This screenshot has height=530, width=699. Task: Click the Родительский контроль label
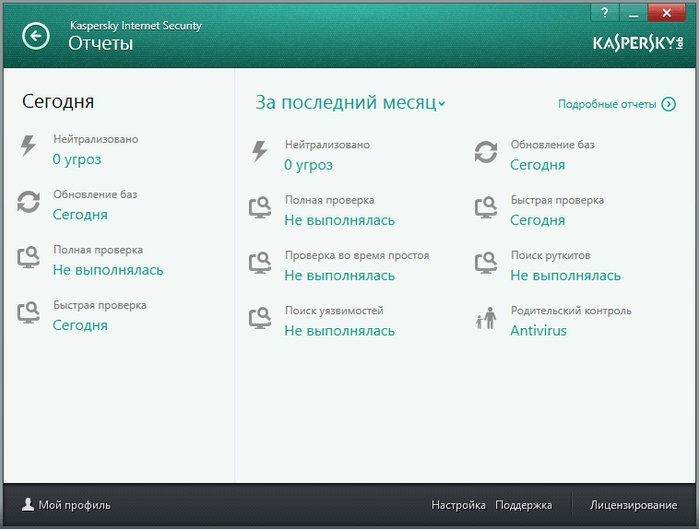tap(571, 311)
